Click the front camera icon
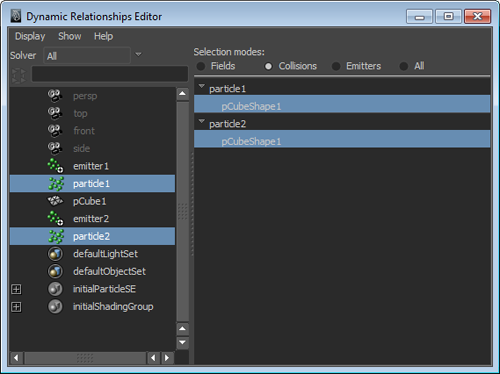Viewport: 500px width, 374px height. [x=55, y=131]
